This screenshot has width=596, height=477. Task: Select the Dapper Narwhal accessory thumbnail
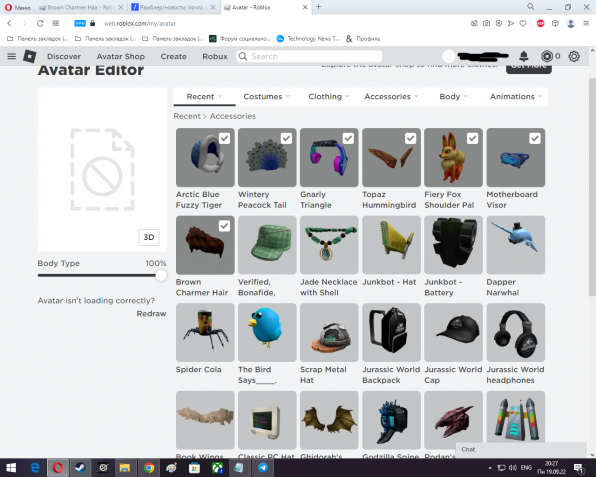516,245
